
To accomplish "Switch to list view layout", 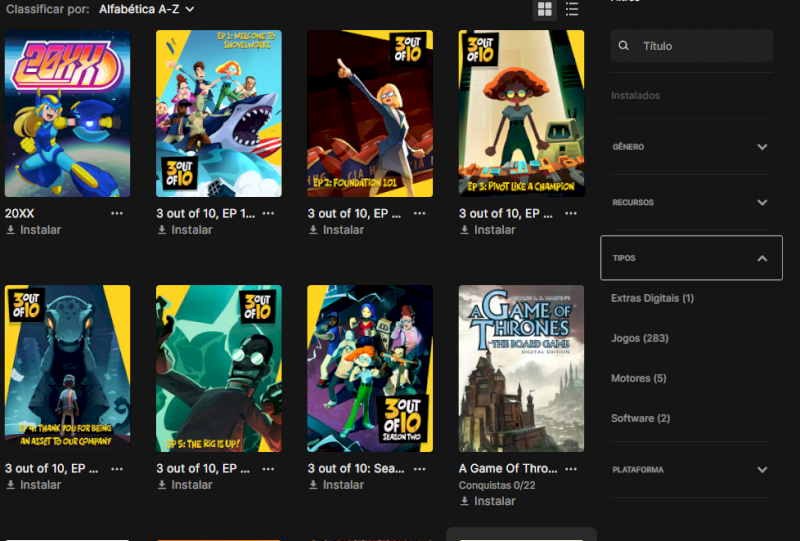I will (572, 9).
